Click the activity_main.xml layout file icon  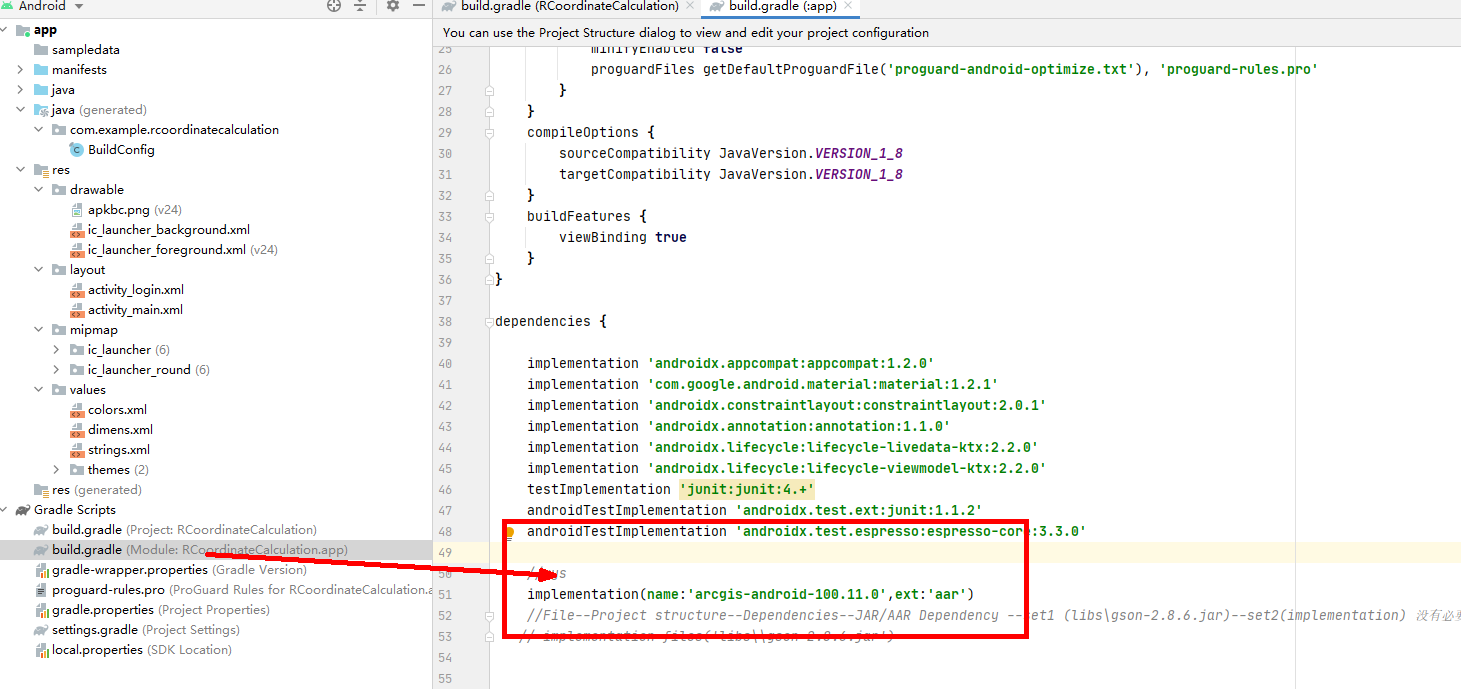77,310
